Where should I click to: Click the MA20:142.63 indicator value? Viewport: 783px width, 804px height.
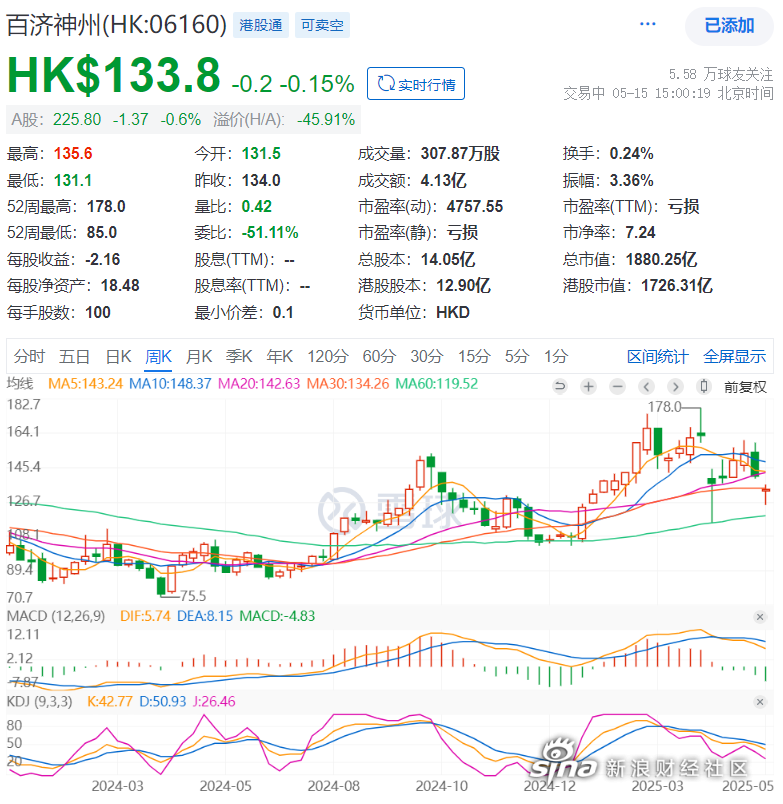(x=258, y=384)
